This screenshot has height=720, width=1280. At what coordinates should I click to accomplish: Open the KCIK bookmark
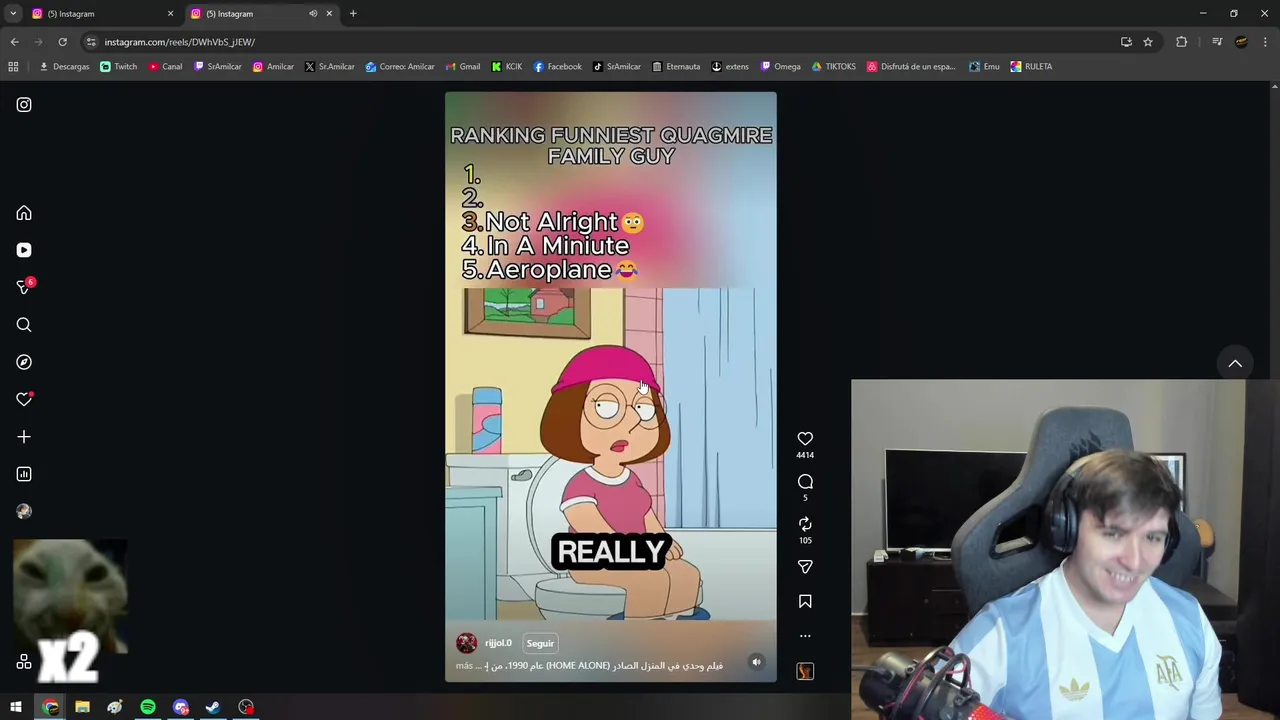(x=506, y=67)
